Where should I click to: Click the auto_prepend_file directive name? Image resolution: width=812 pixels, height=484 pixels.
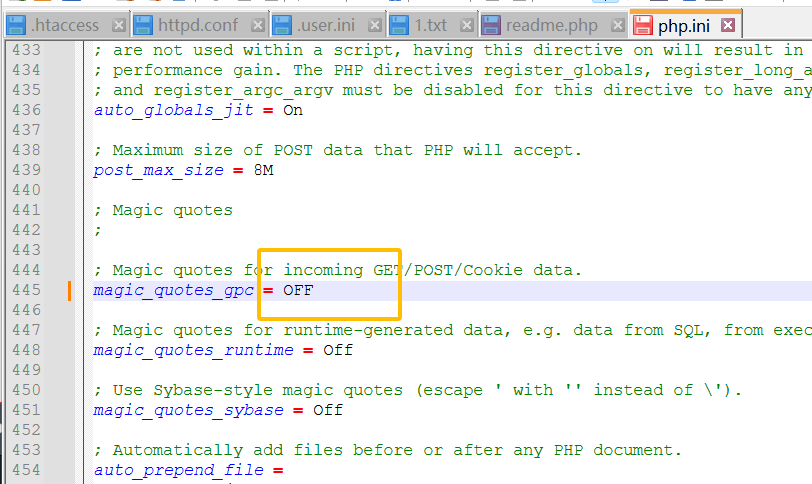click(179, 471)
